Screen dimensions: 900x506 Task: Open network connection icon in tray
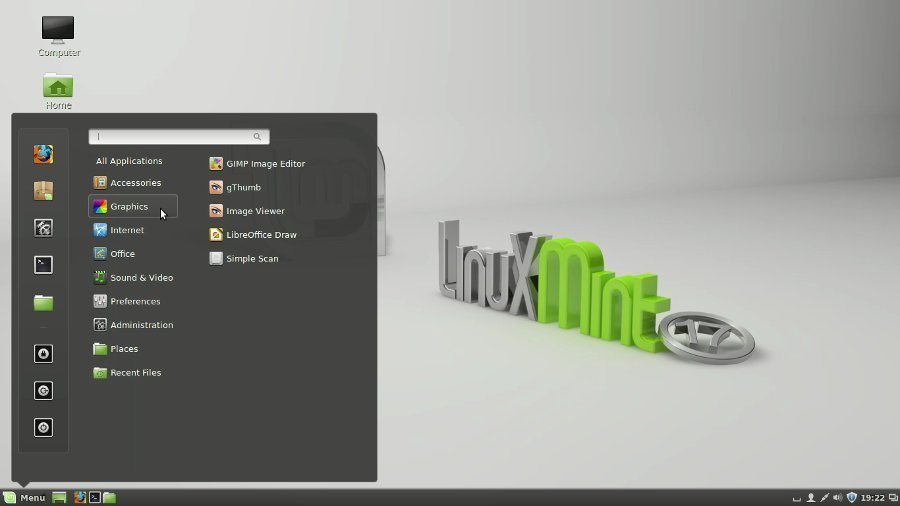pos(824,498)
